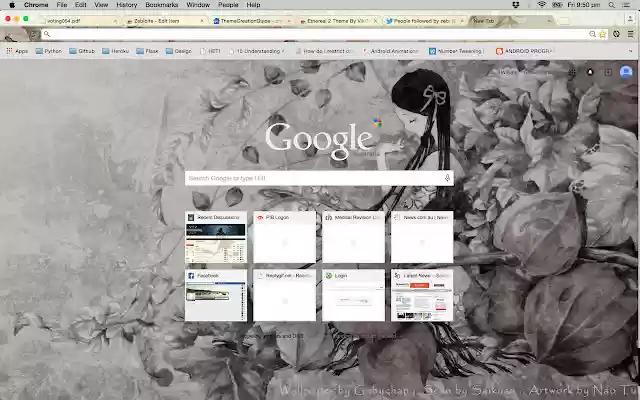Open the Android Animation bookmark

point(390,51)
